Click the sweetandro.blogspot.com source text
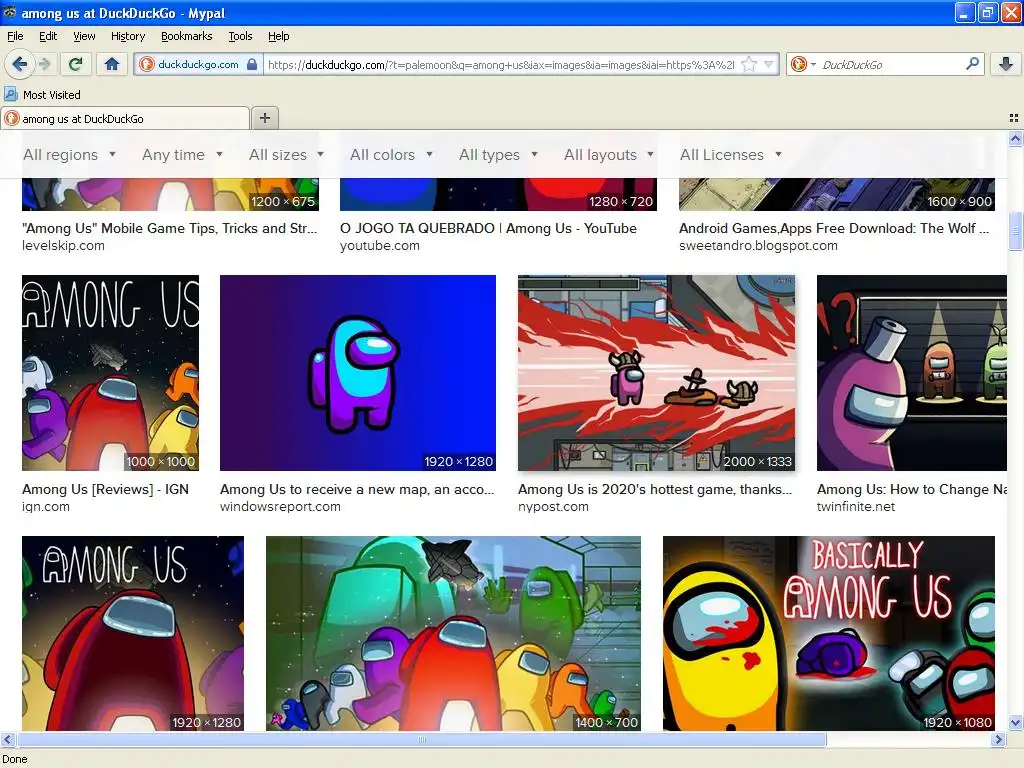Image resolution: width=1024 pixels, height=768 pixels. [x=758, y=246]
